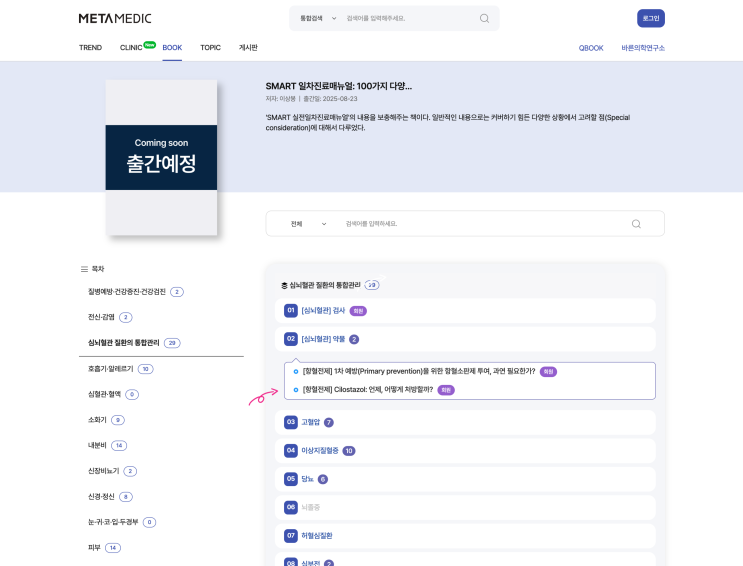743x566 pixels.
Task: Click the 저자 and 출간일 2025-08-23 line
Action: click(x=311, y=99)
